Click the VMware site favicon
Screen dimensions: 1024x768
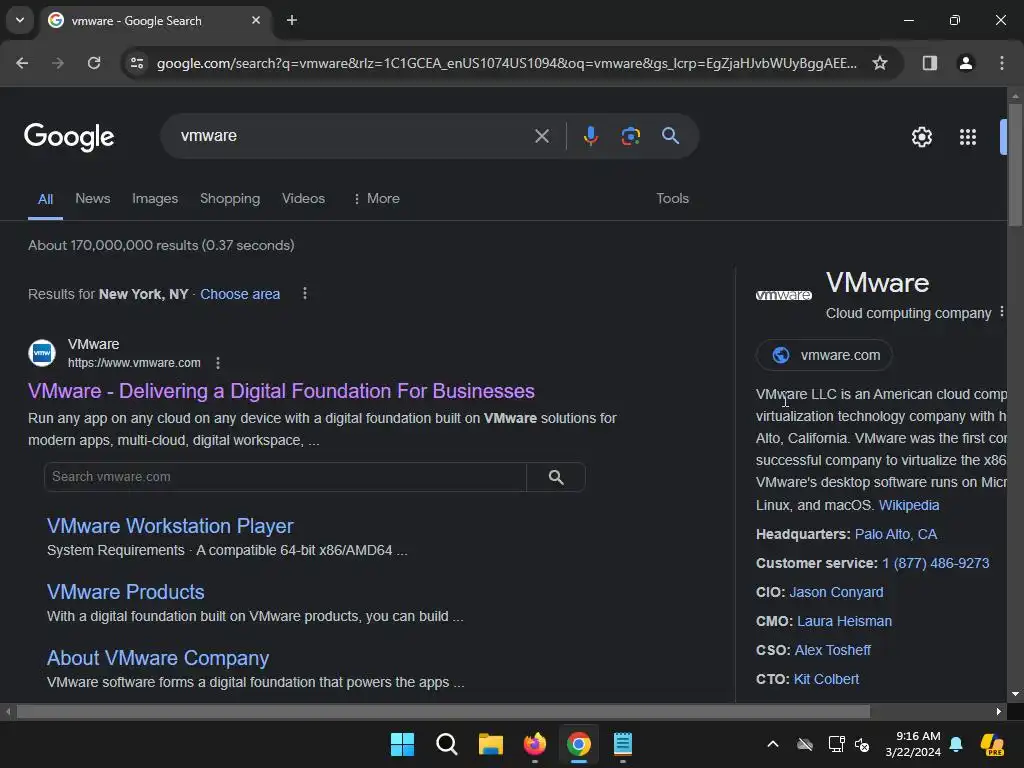[x=42, y=353]
